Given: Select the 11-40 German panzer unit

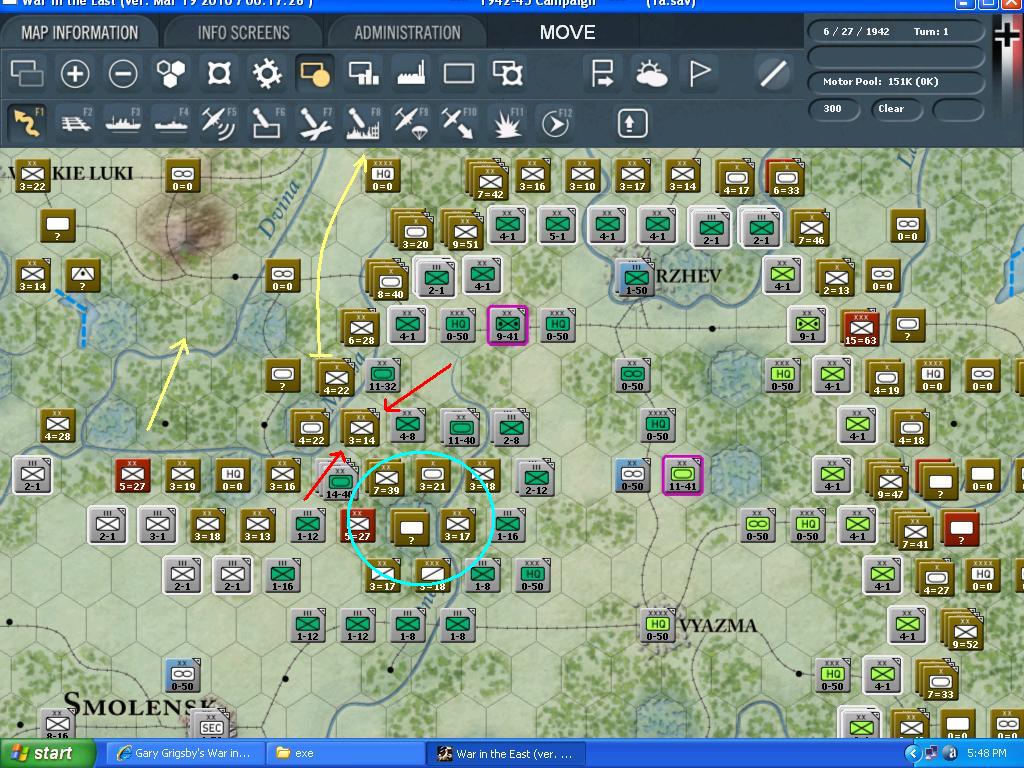Looking at the screenshot, I should pyautogui.click(x=460, y=428).
